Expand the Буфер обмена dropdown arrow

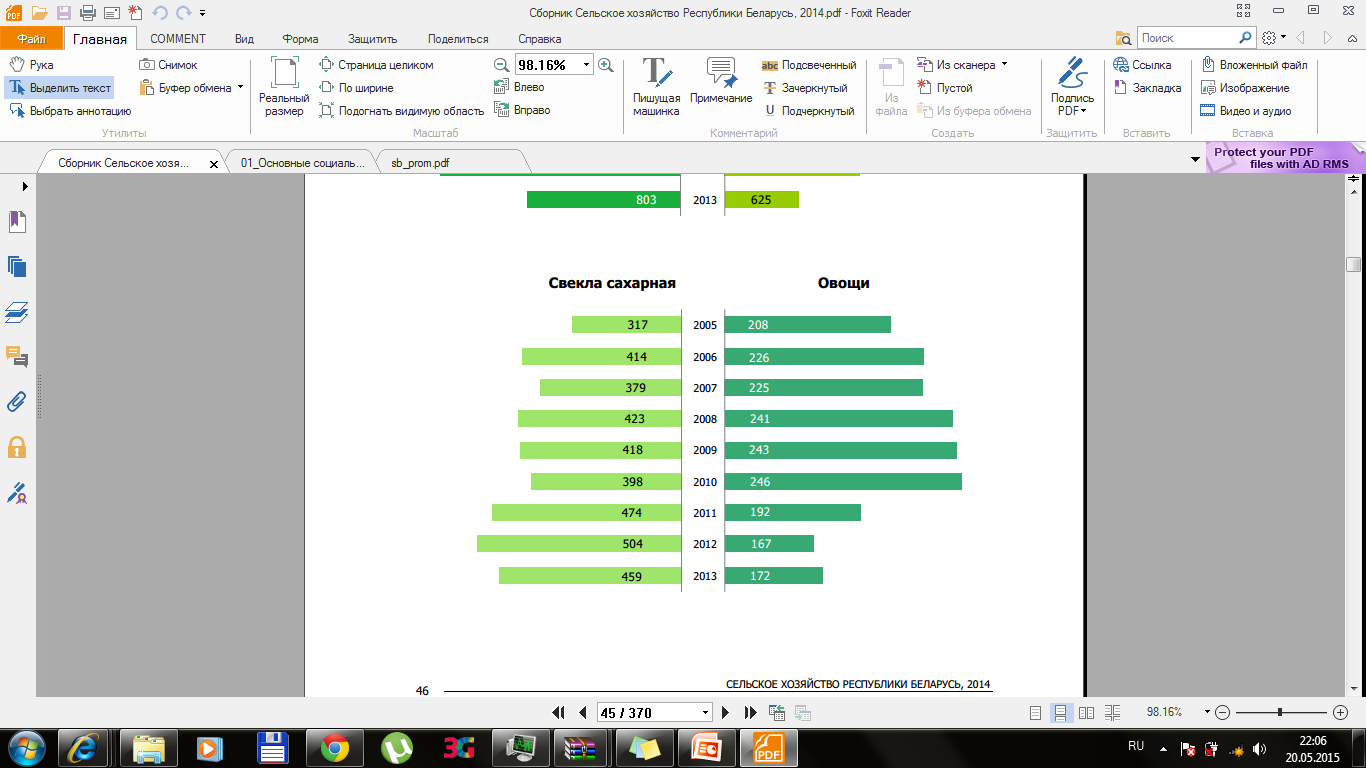[x=240, y=87]
